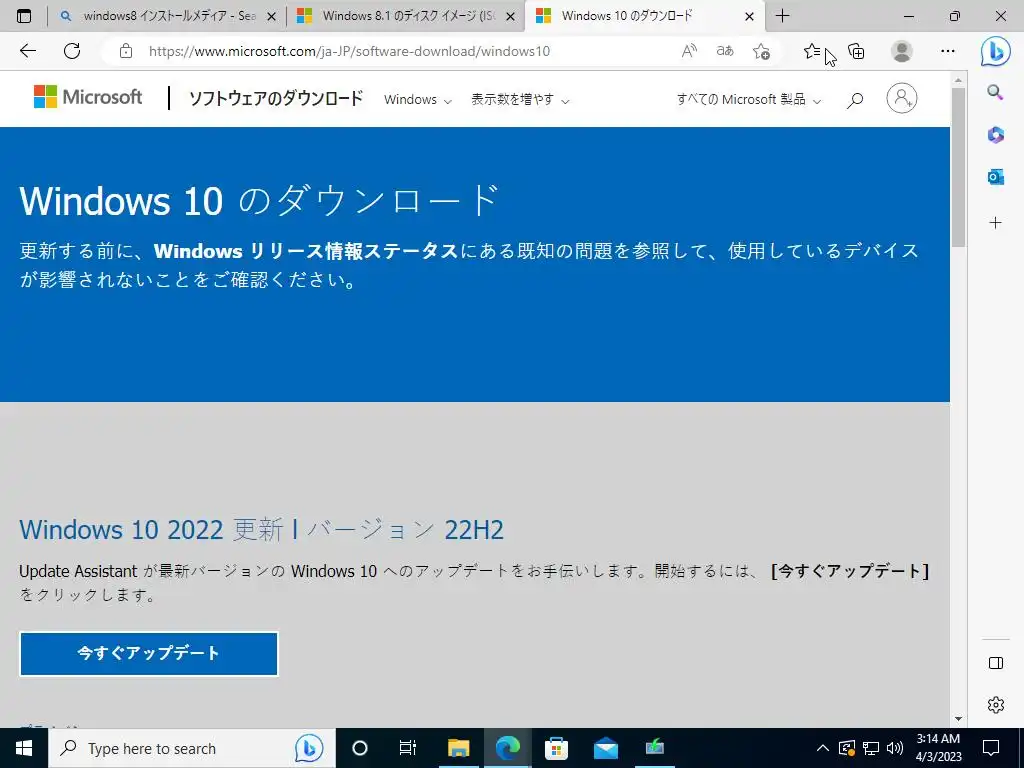
Task: Open the Favorites list icon
Action: 812,51
